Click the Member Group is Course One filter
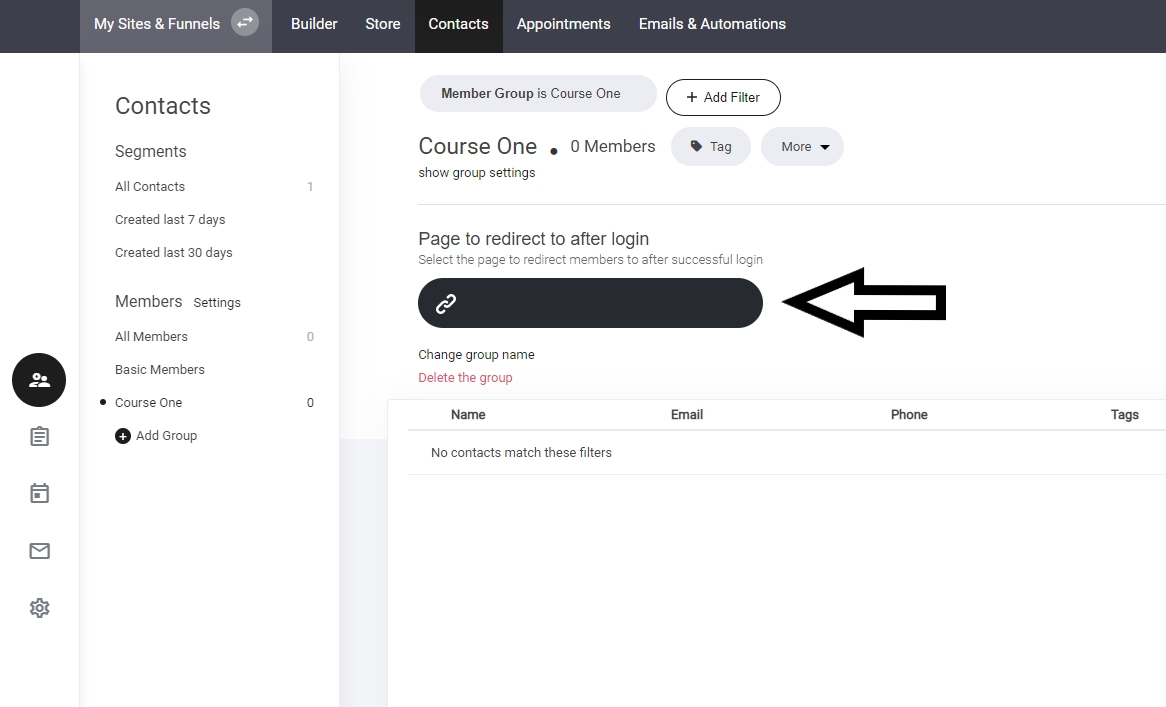This screenshot has height=707, width=1166. tap(537, 94)
